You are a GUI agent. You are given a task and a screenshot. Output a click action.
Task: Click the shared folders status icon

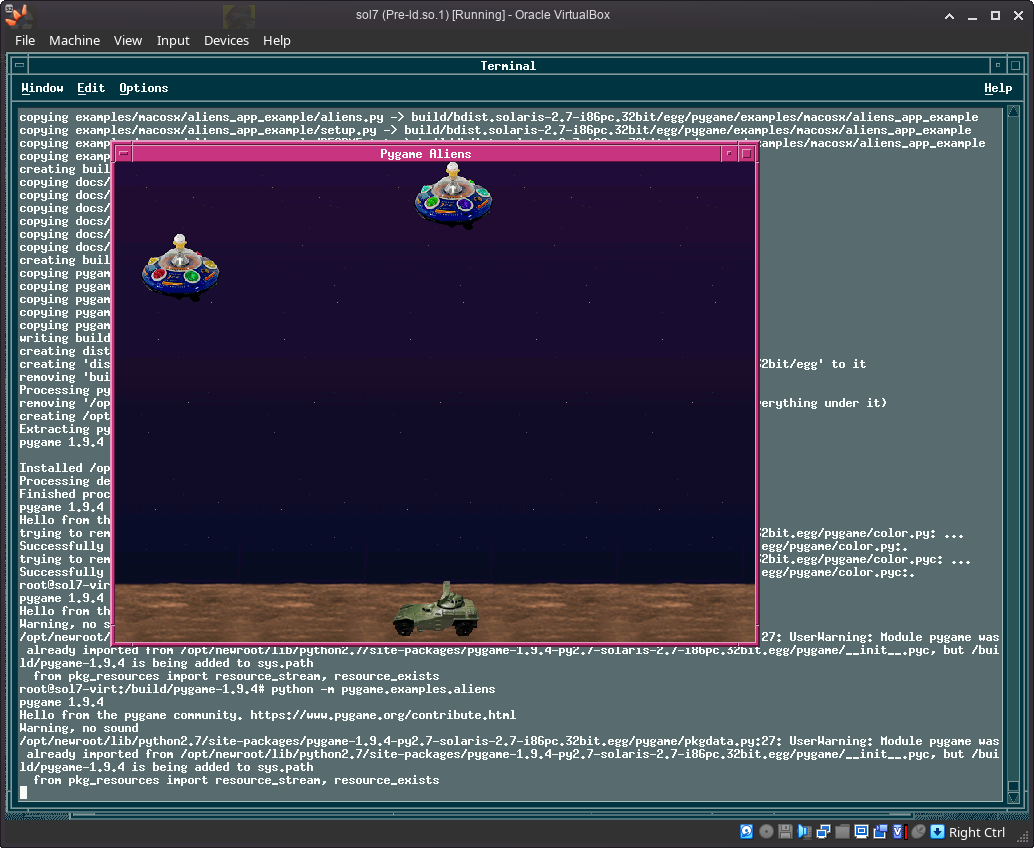tap(842, 832)
